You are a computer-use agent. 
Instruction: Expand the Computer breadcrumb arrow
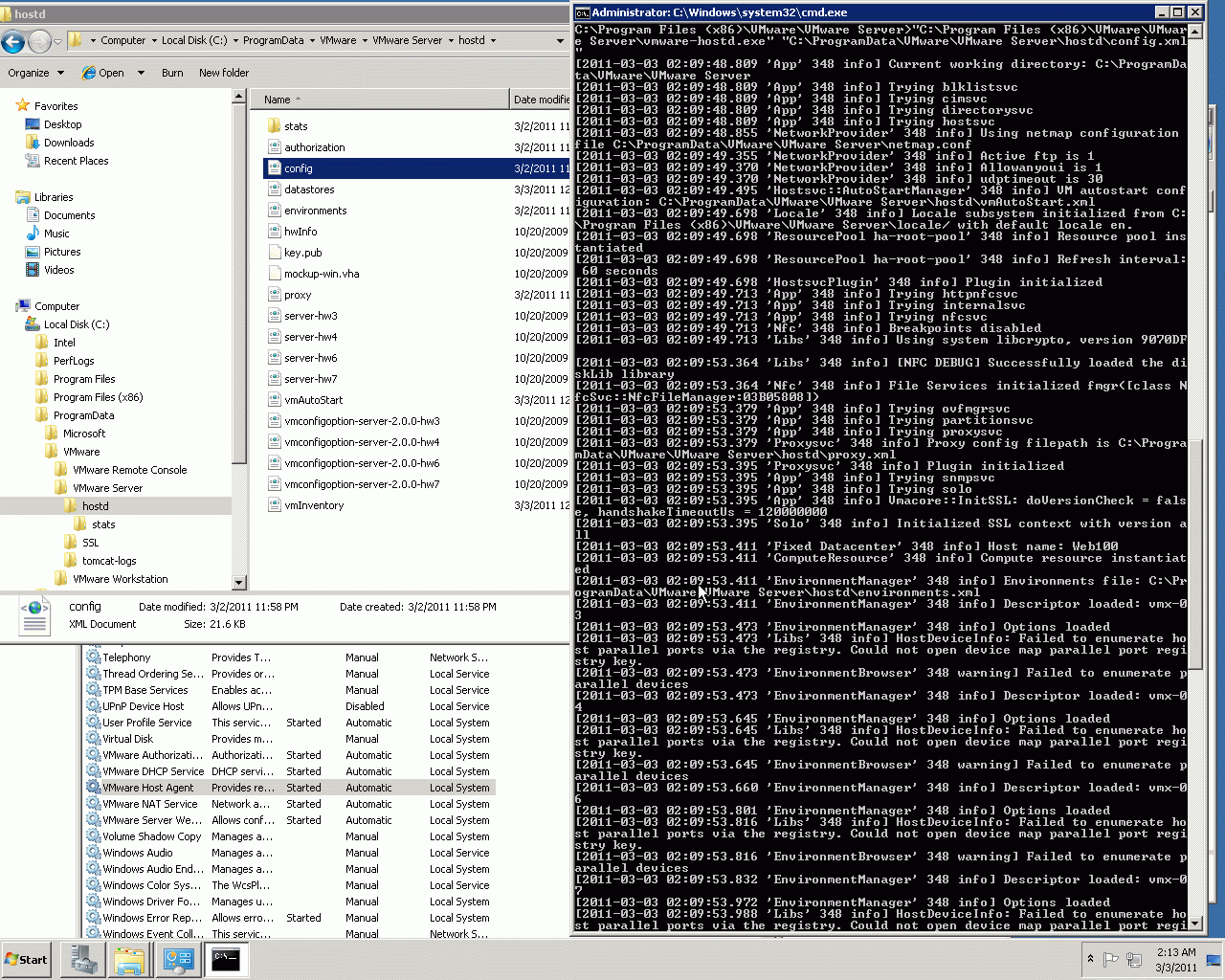tap(154, 41)
